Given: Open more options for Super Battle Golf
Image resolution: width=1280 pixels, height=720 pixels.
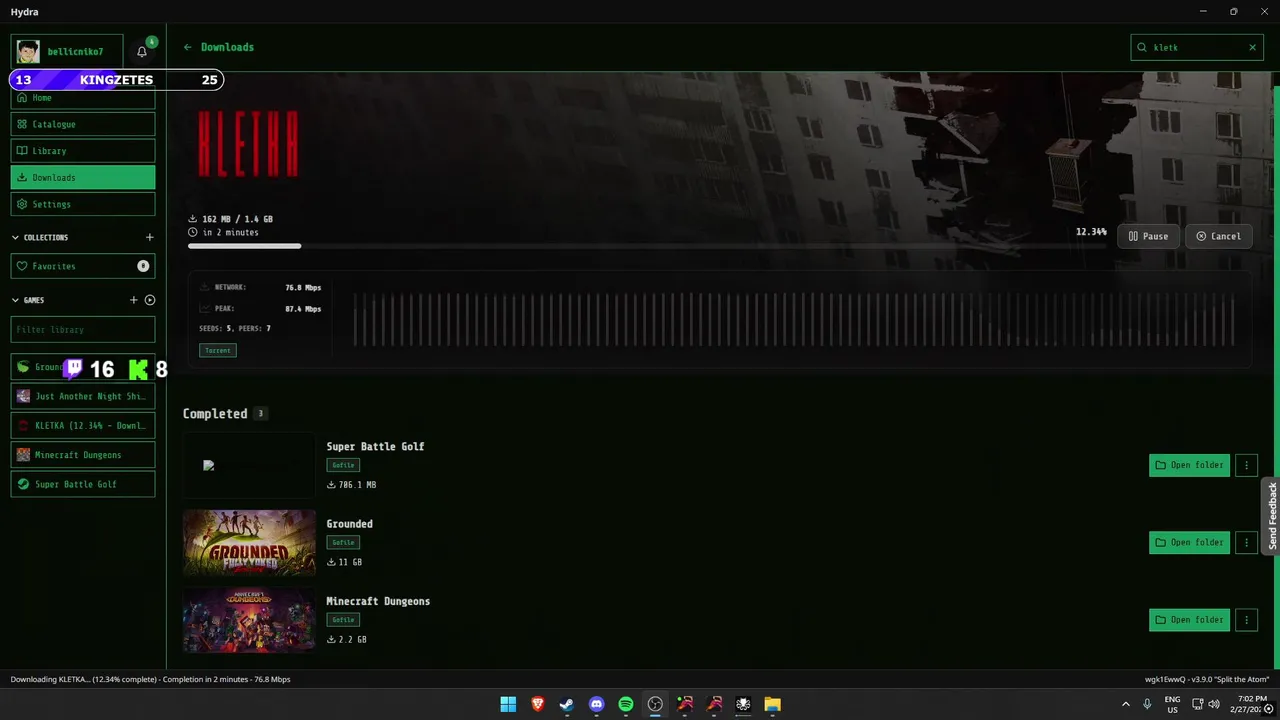Looking at the screenshot, I should [x=1246, y=465].
